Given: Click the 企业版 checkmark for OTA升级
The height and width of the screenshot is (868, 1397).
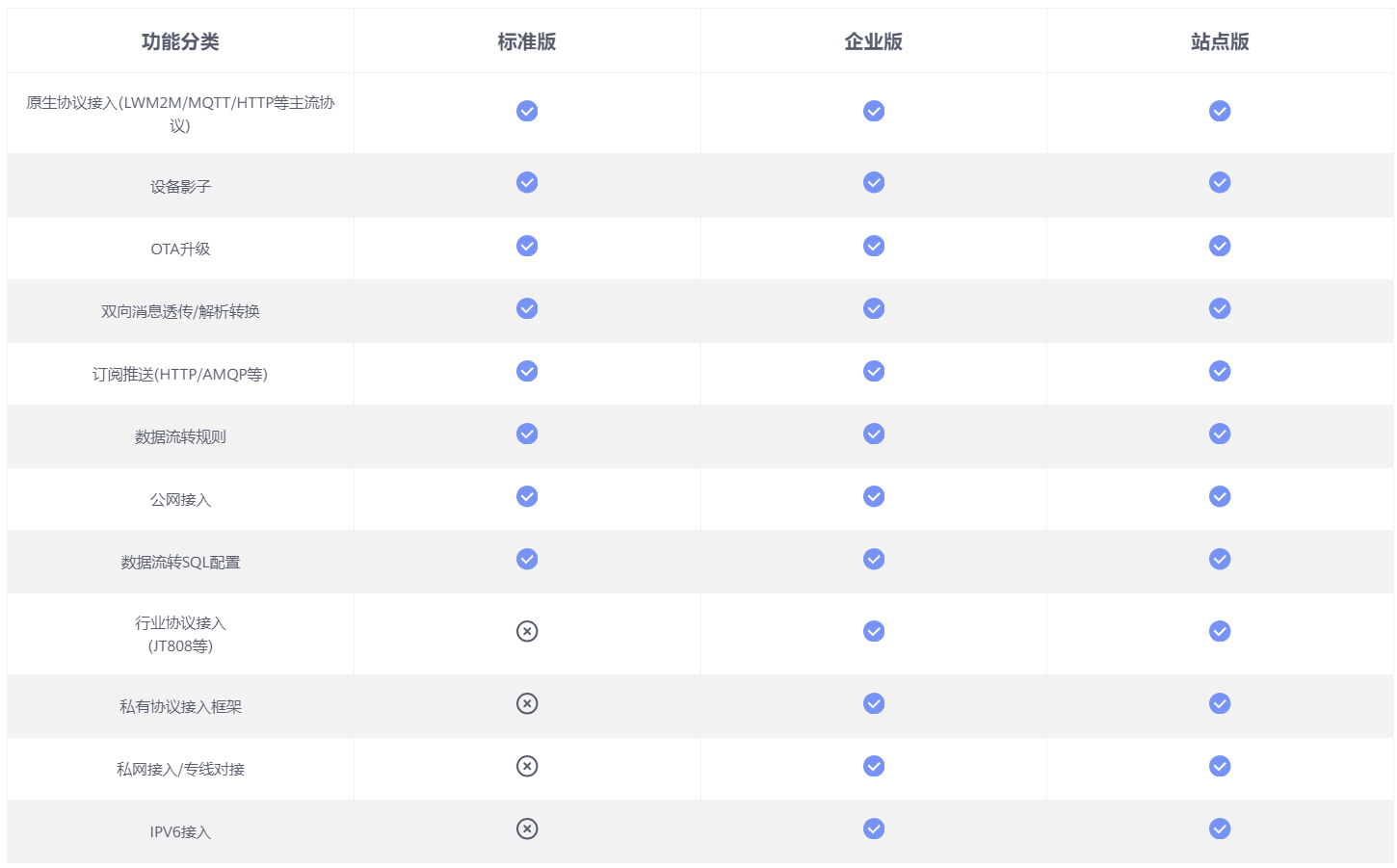Looking at the screenshot, I should pos(874,247).
